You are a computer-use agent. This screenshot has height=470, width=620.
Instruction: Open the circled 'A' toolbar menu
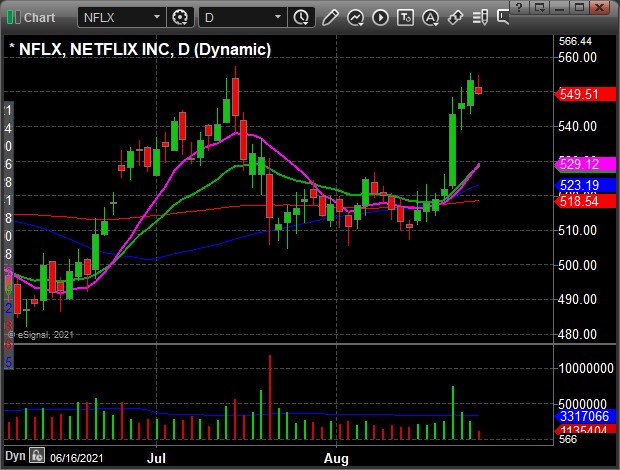click(431, 17)
